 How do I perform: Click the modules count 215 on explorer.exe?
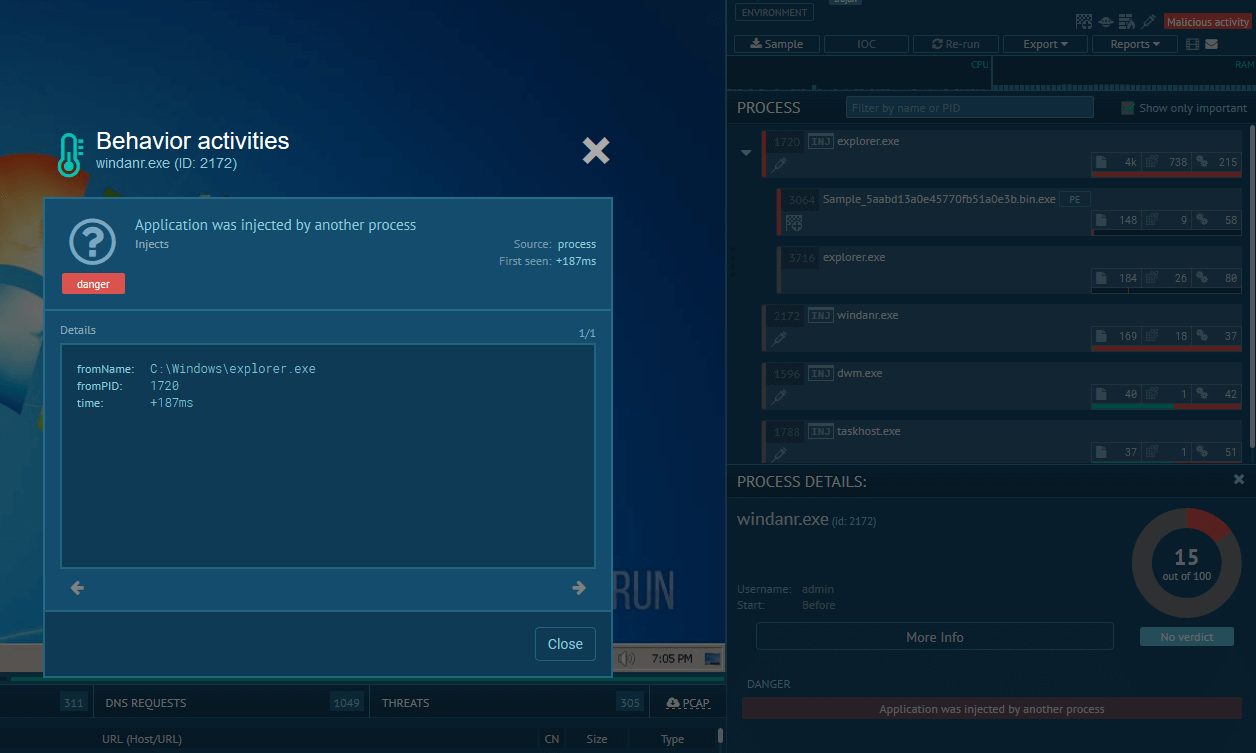point(1216,162)
